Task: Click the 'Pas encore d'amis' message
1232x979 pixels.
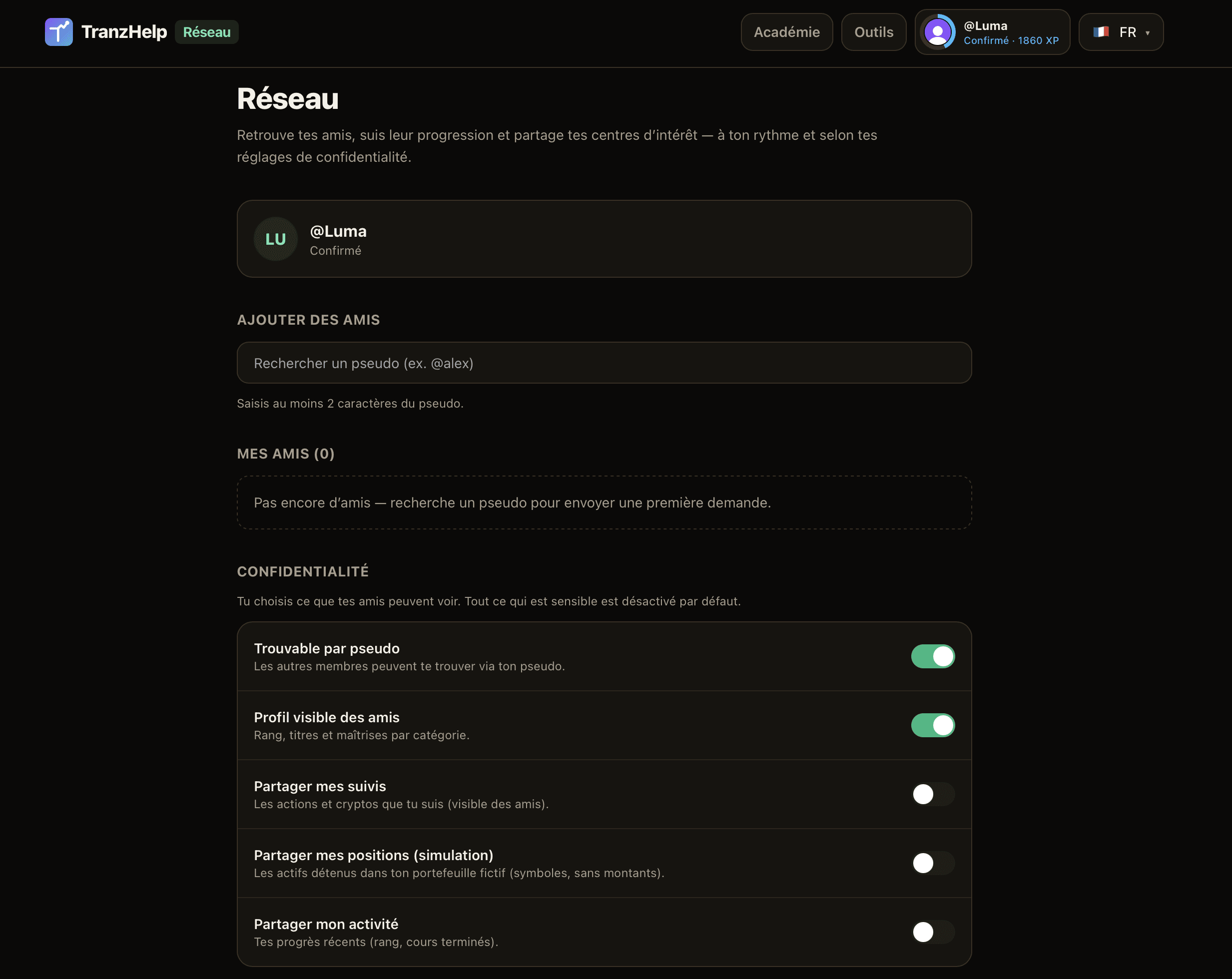Action: 512,502
